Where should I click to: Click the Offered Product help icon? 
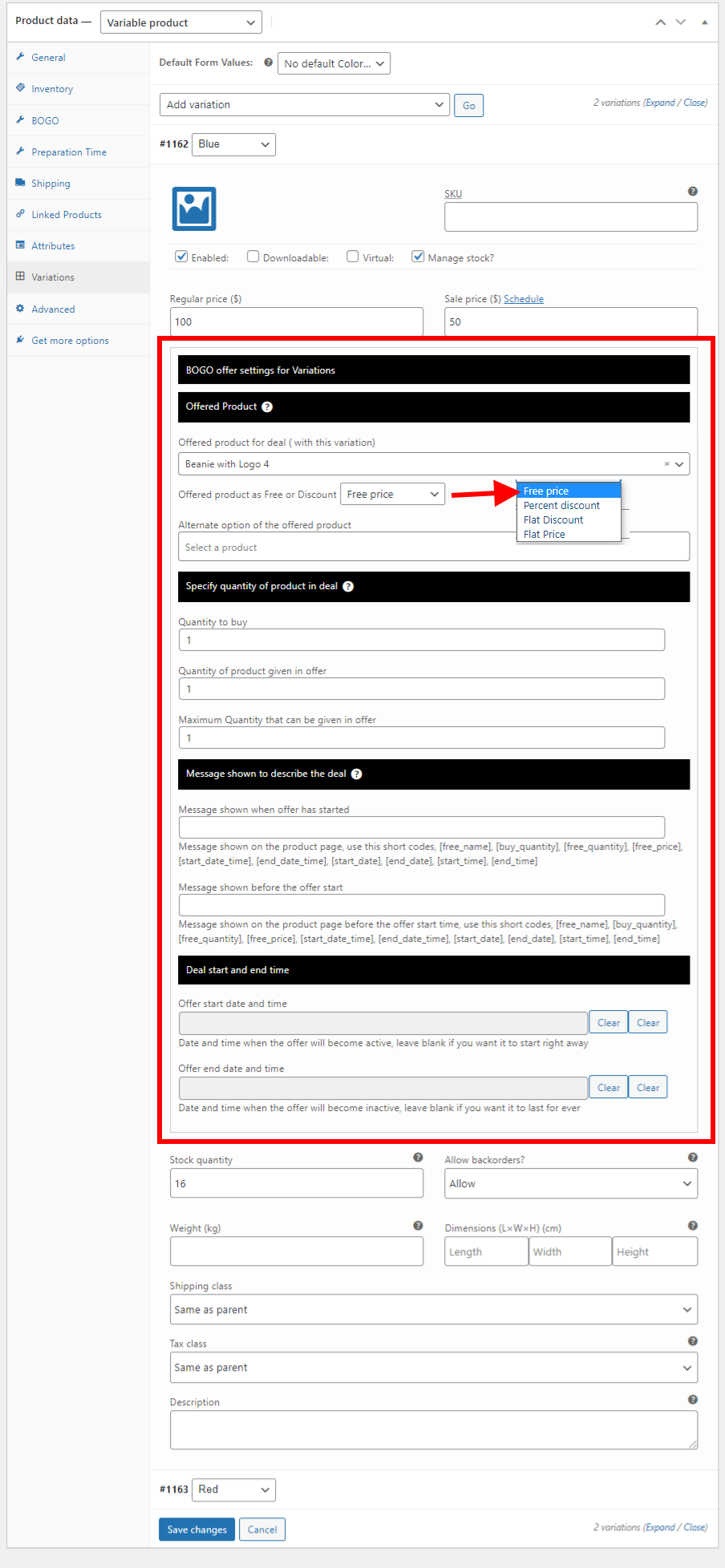(x=267, y=407)
